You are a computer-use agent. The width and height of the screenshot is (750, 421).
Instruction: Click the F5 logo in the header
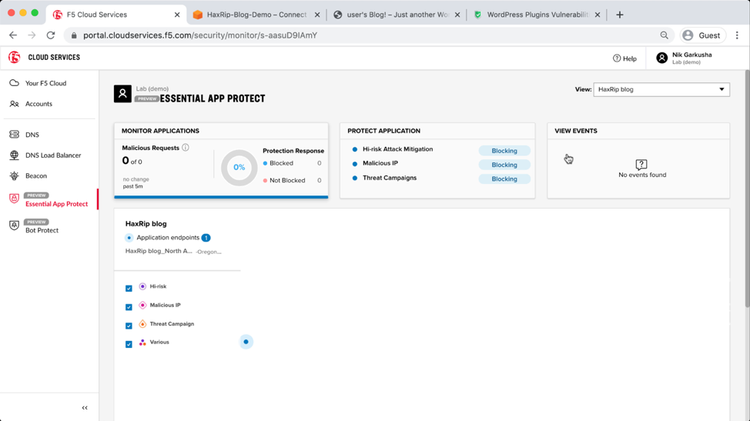(x=14, y=57)
